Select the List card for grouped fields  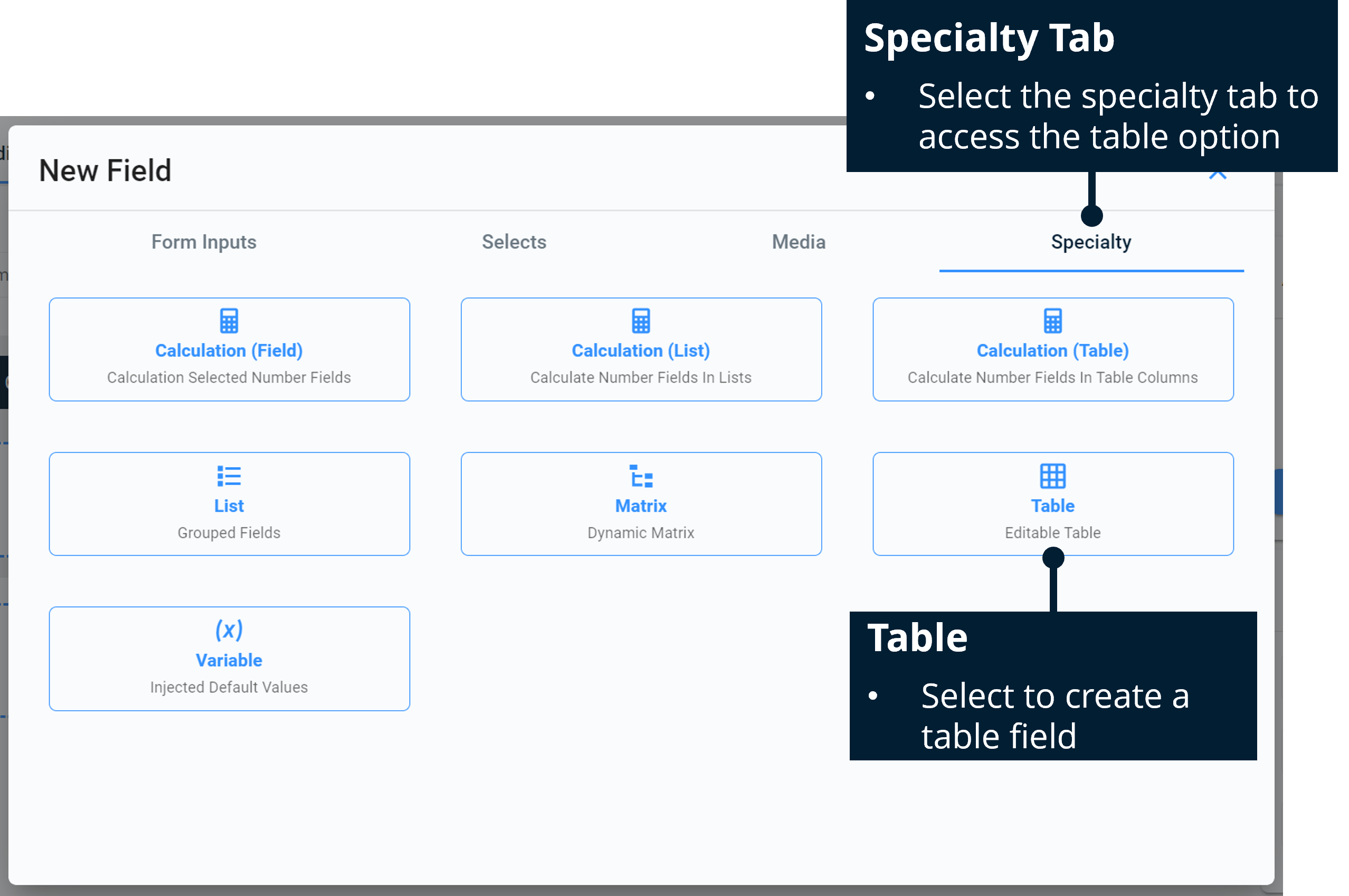[229, 503]
